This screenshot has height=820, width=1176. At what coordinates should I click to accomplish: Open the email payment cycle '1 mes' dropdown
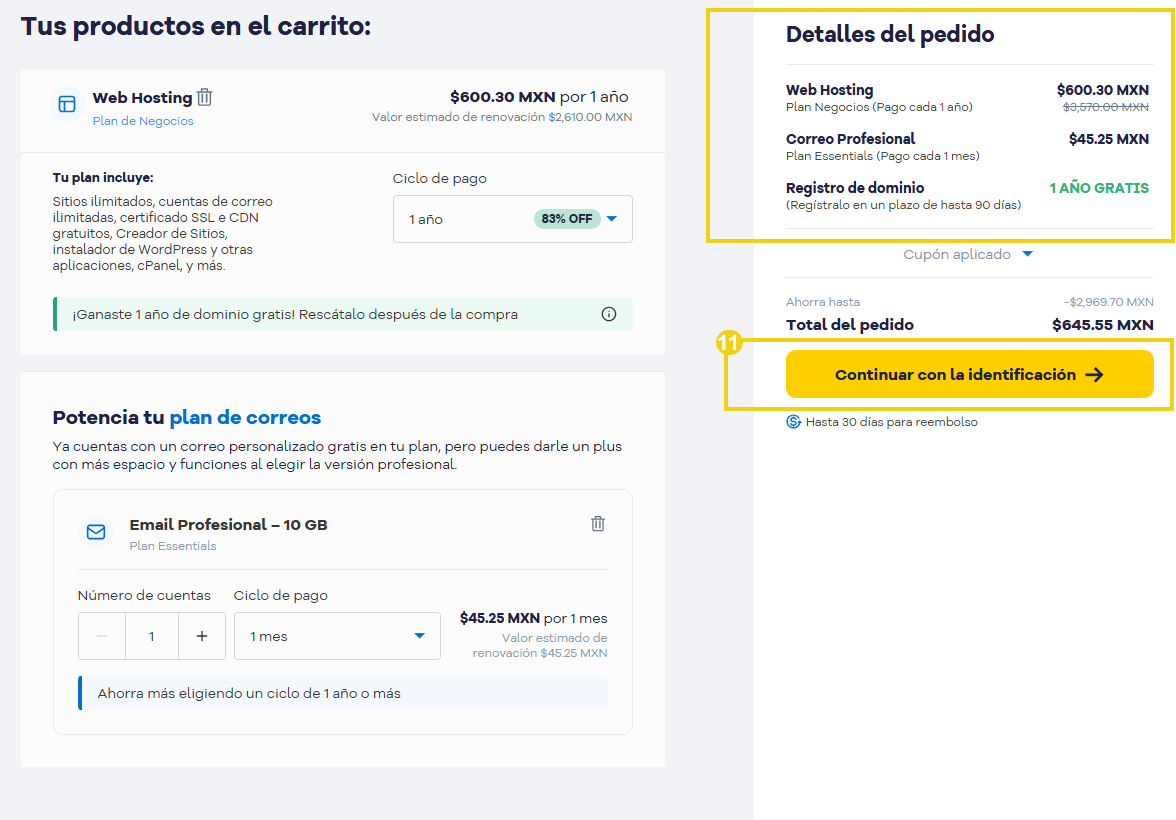pos(338,636)
